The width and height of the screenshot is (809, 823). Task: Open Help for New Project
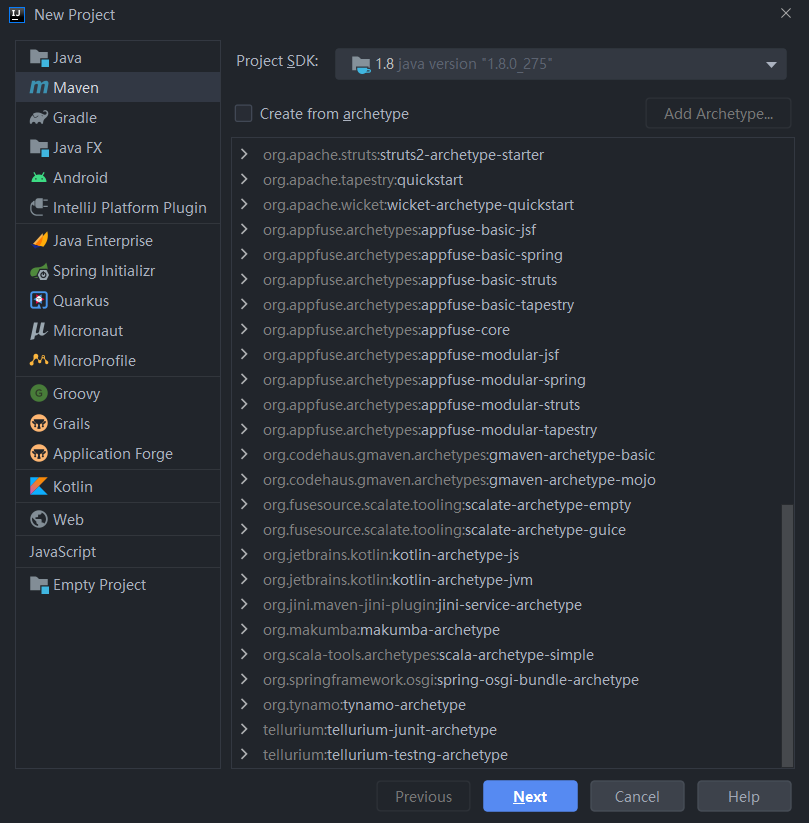tap(744, 796)
